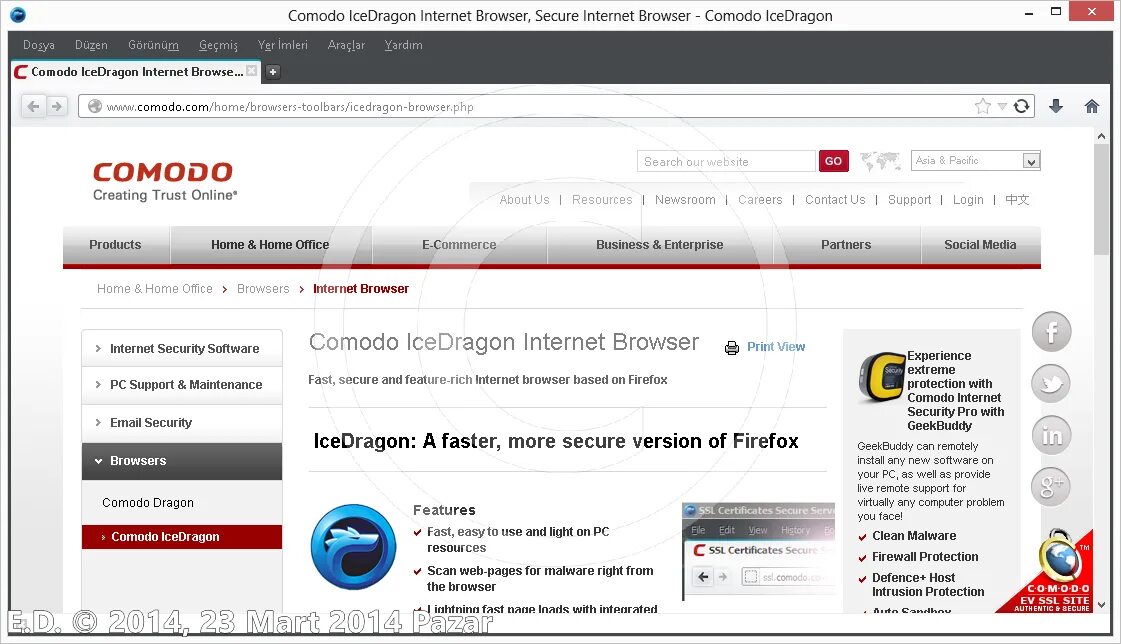This screenshot has height=644, width=1121.
Task: Open the Dosya menu
Action: [x=39, y=45]
